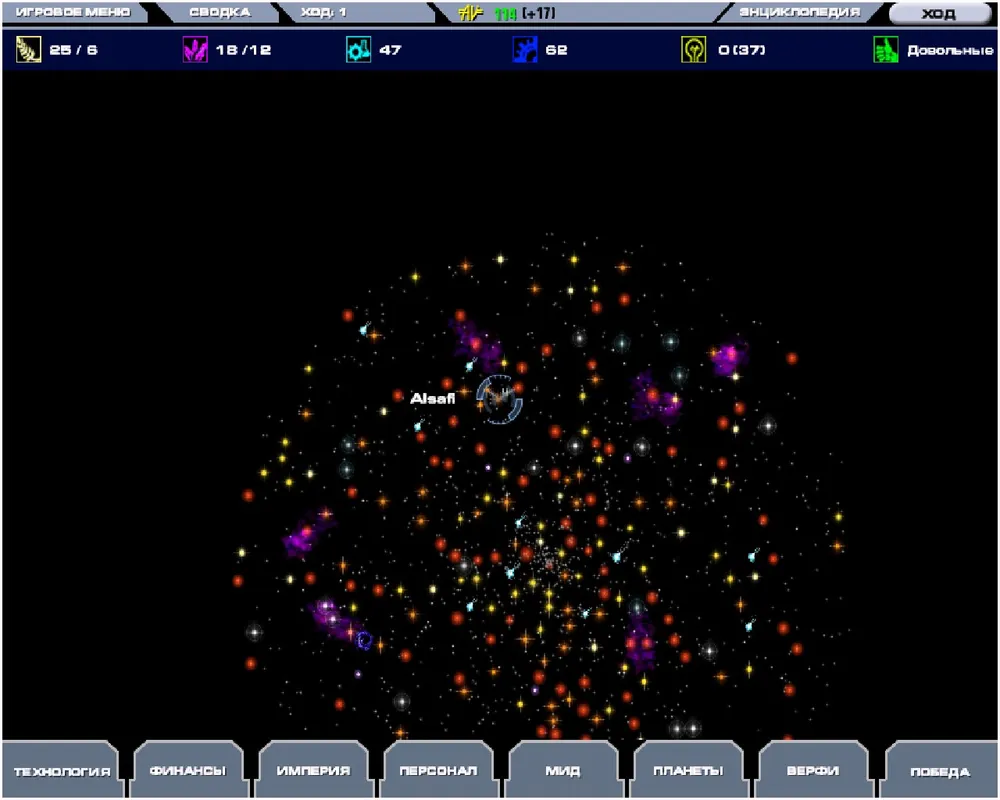Image resolution: width=1000 pixels, height=800 pixels.
Task: Click the credits balance icon
Action: [x=471, y=13]
